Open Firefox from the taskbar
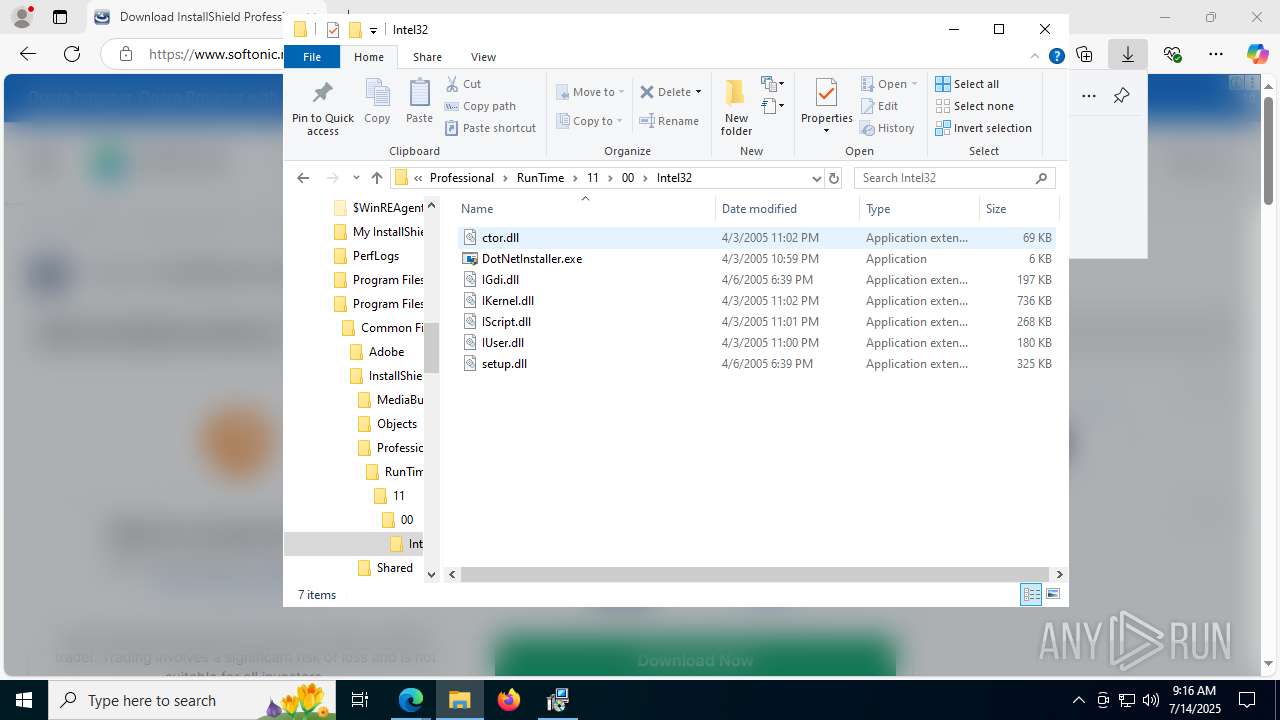 click(x=509, y=700)
